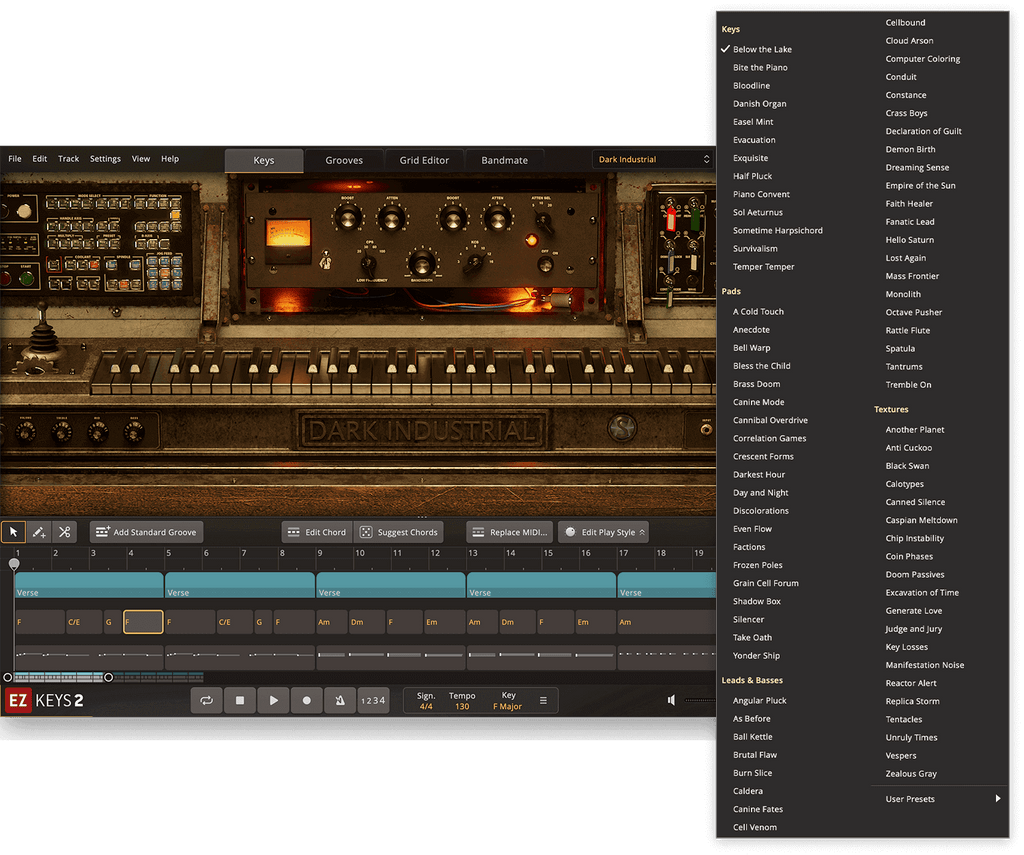Open the song settings hamburger menu
Image resolution: width=1024 pixels, height=855 pixels.
(x=543, y=700)
